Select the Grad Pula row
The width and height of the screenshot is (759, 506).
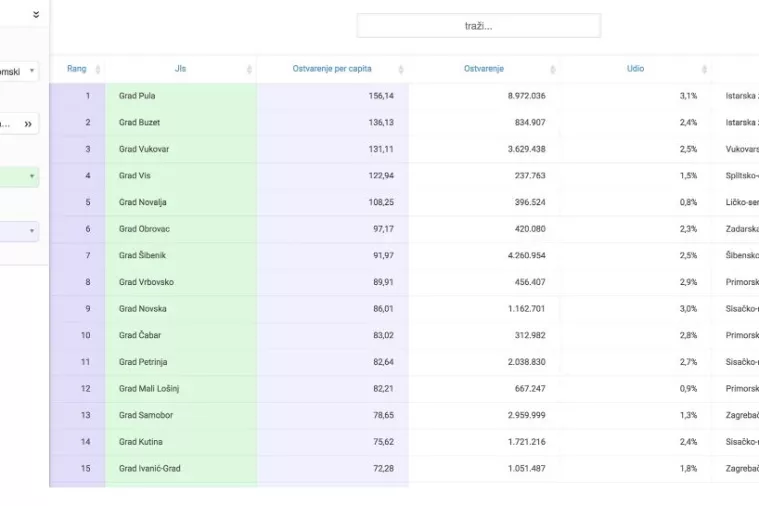[137, 96]
